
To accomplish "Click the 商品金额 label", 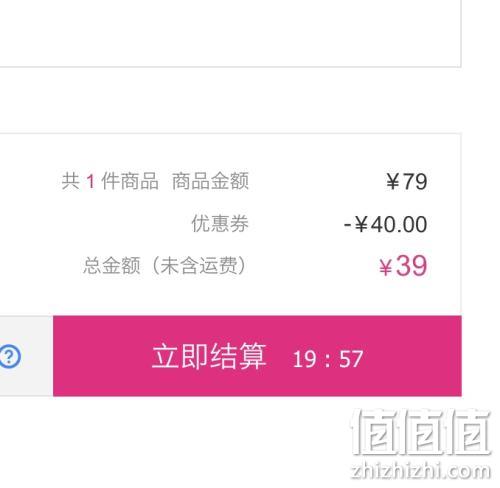I will (210, 181).
